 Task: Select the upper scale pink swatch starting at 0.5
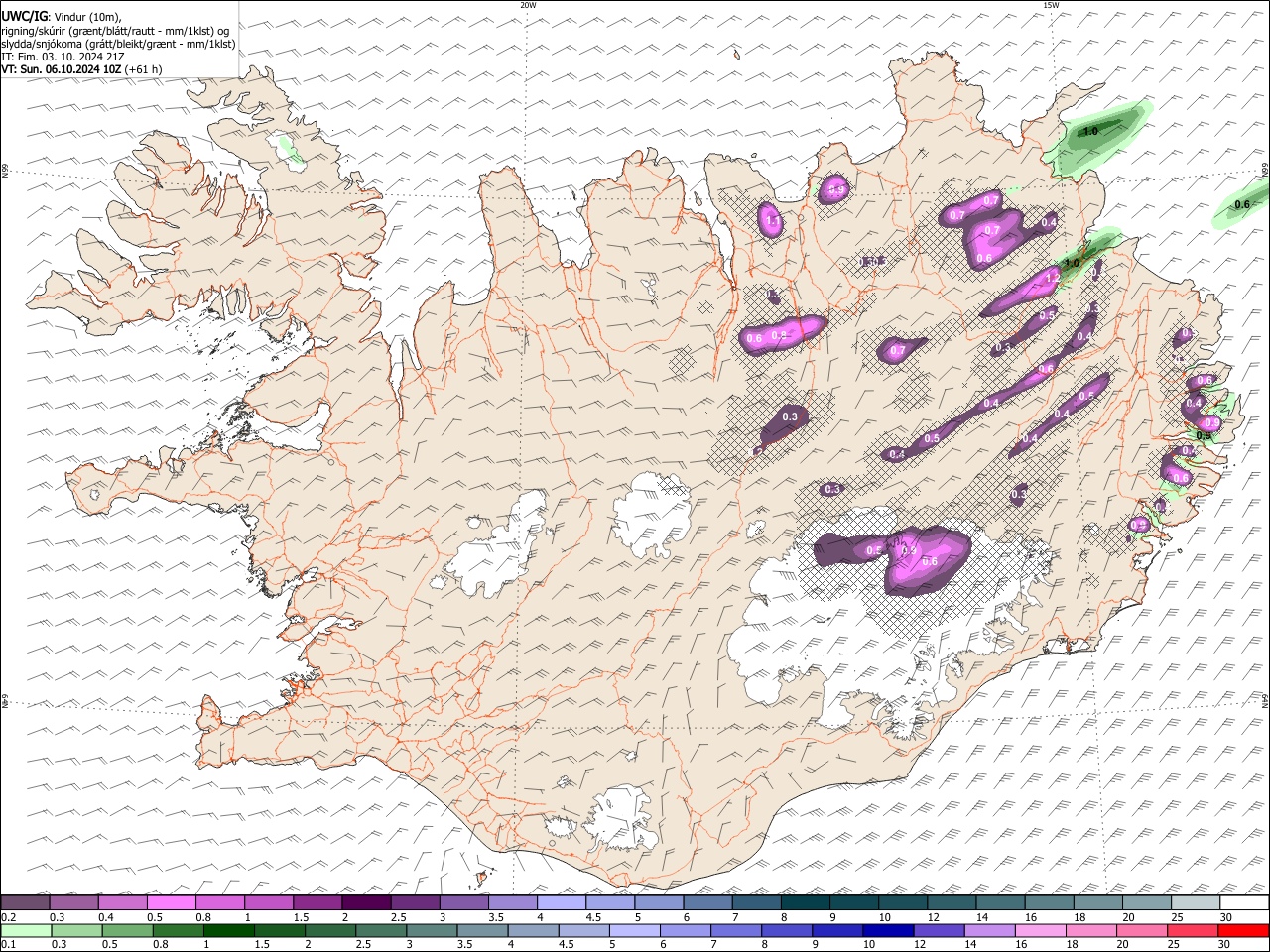(172, 903)
